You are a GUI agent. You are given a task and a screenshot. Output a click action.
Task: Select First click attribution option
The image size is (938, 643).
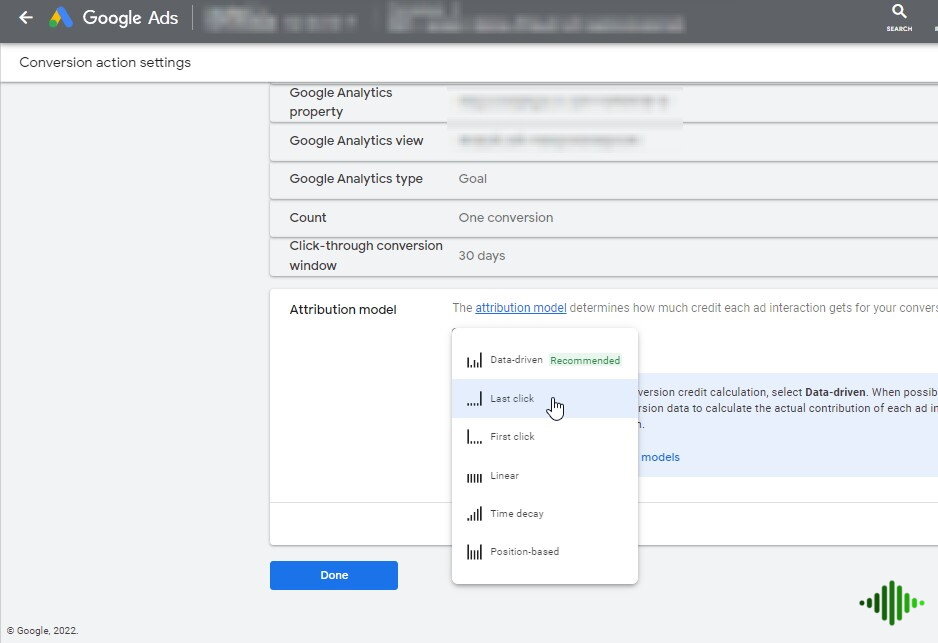544,437
